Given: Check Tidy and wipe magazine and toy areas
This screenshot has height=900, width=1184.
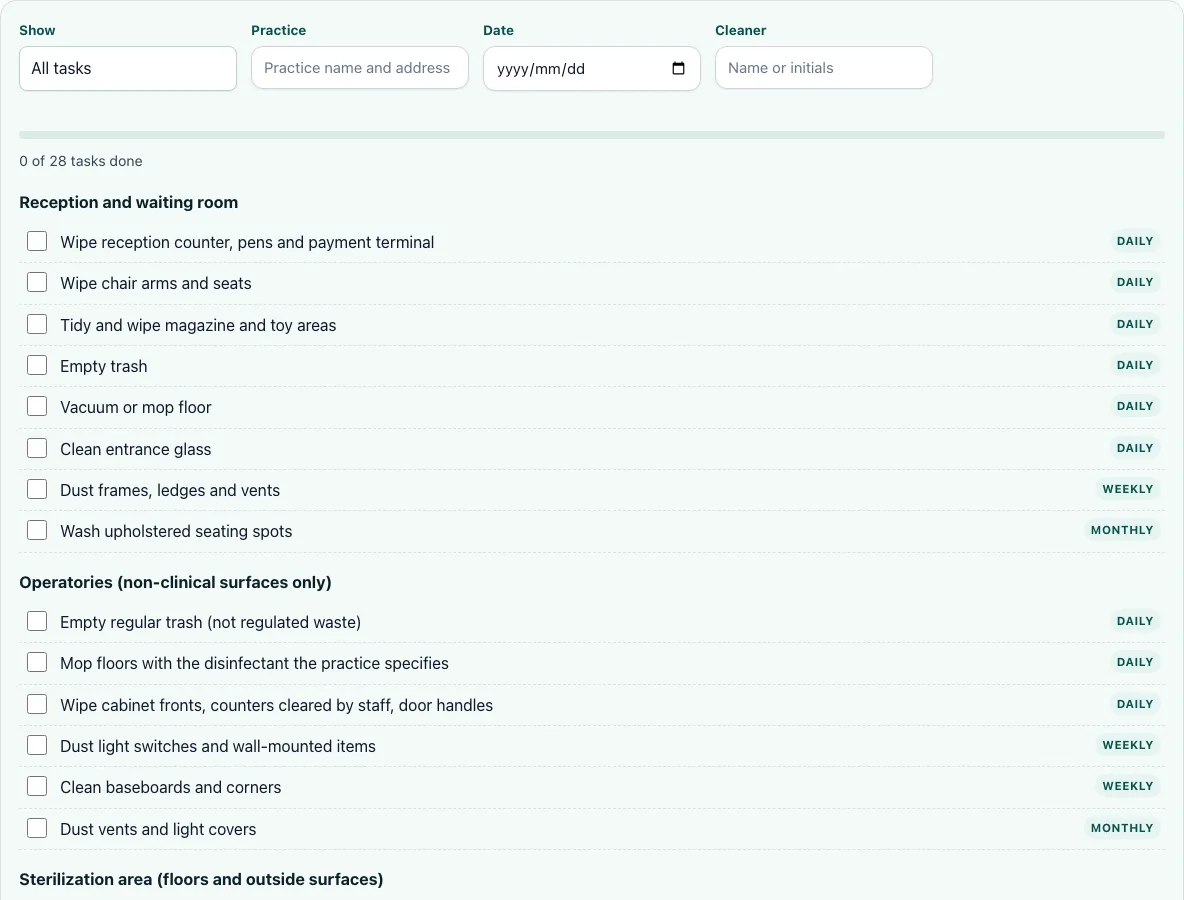Looking at the screenshot, I should click(37, 324).
